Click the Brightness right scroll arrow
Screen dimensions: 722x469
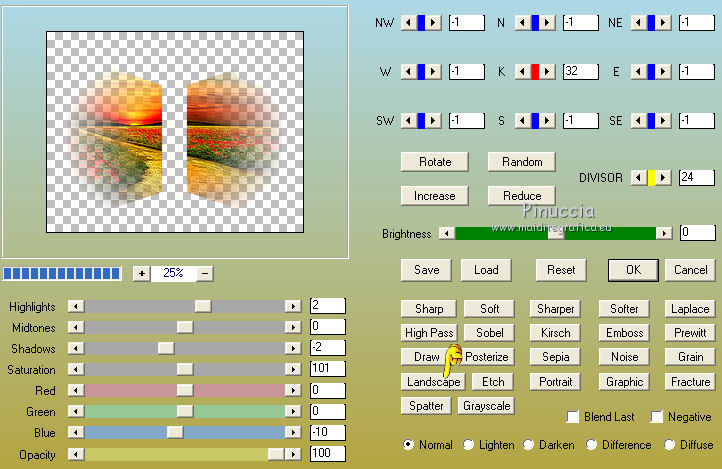point(664,233)
